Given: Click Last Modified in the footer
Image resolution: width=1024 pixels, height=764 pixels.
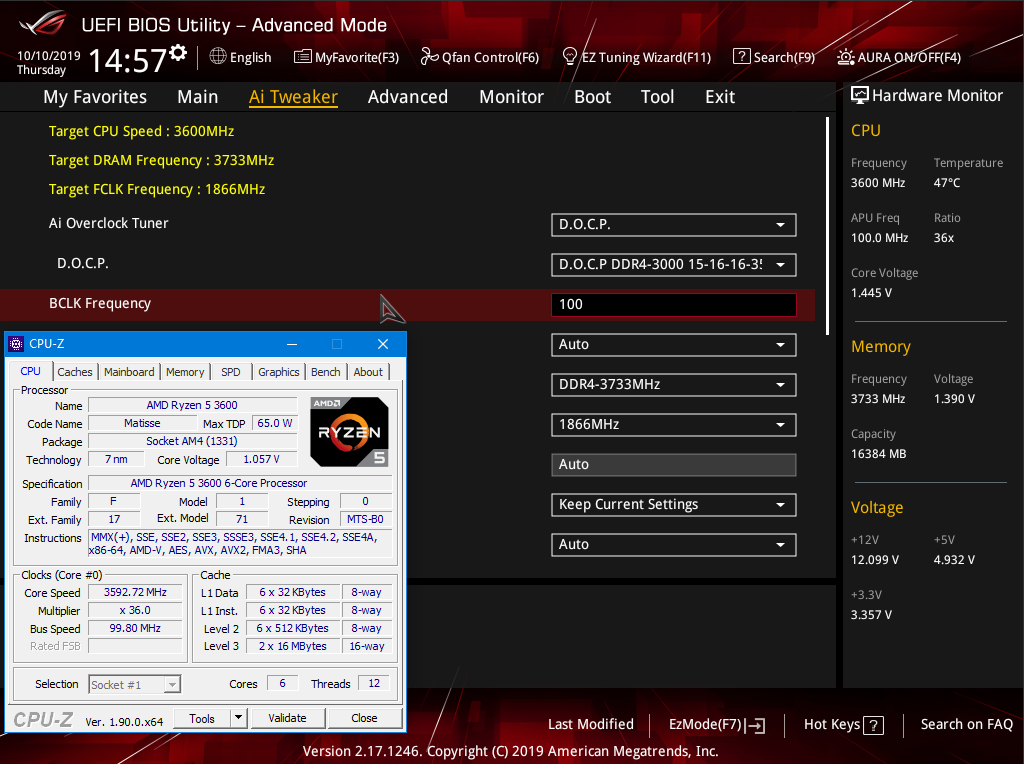Looking at the screenshot, I should [x=590, y=724].
